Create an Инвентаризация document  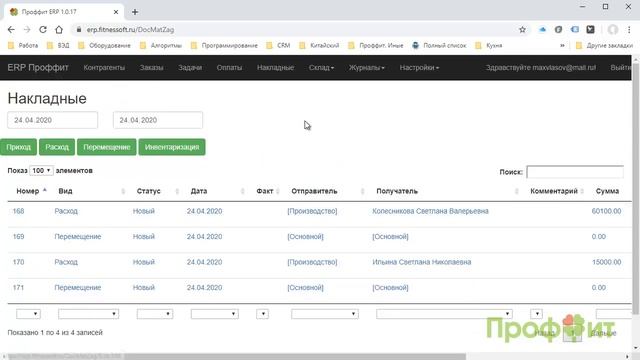pyautogui.click(x=172, y=147)
